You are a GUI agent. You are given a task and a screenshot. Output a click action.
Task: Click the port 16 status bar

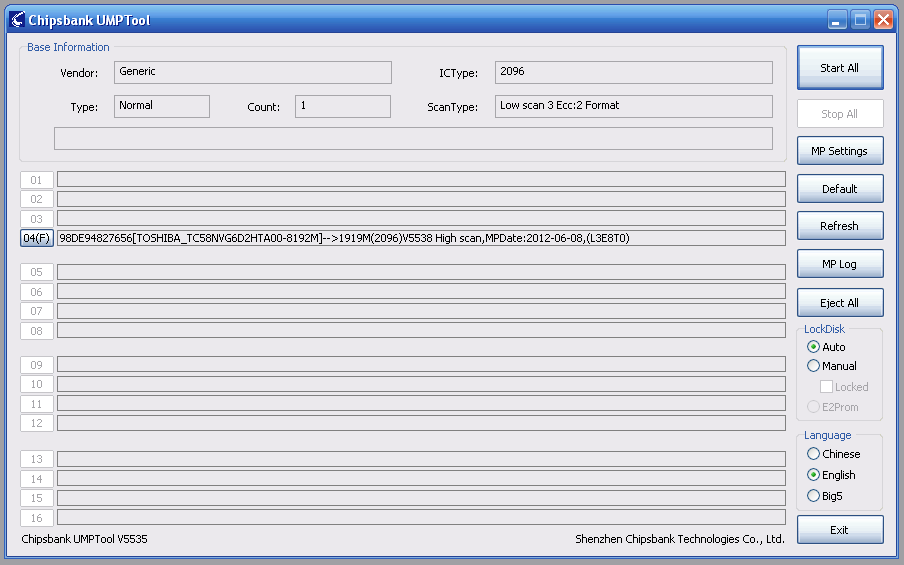click(x=421, y=517)
